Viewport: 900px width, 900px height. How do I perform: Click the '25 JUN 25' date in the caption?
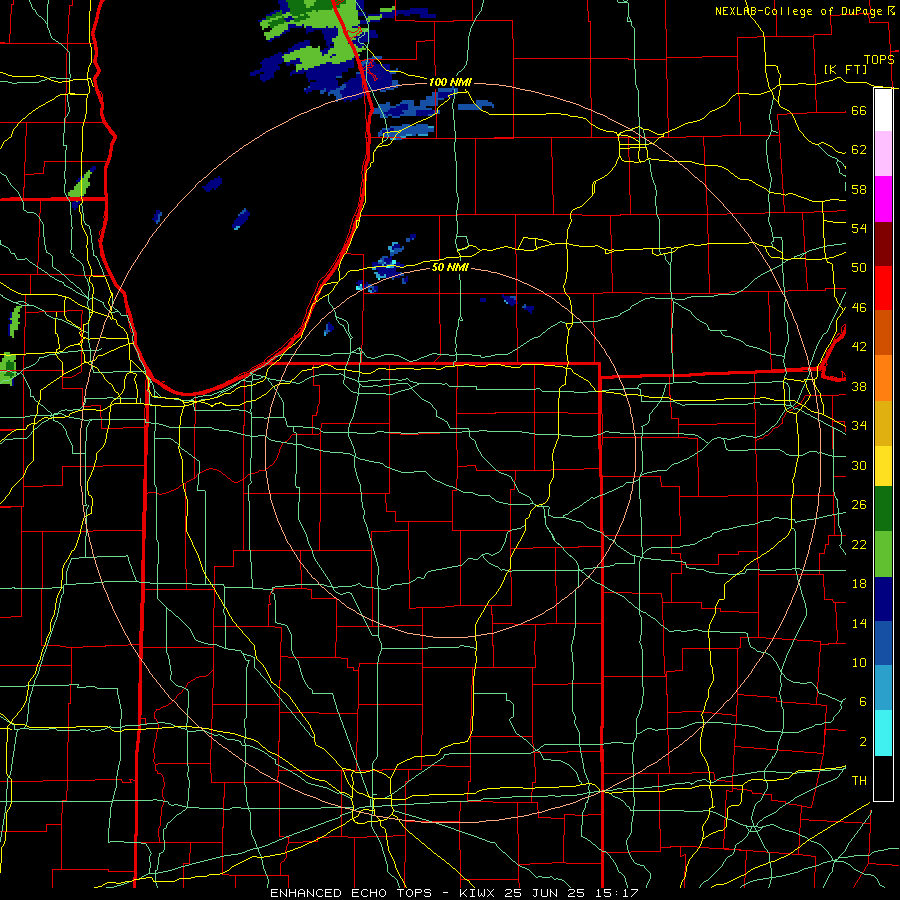pos(544,893)
